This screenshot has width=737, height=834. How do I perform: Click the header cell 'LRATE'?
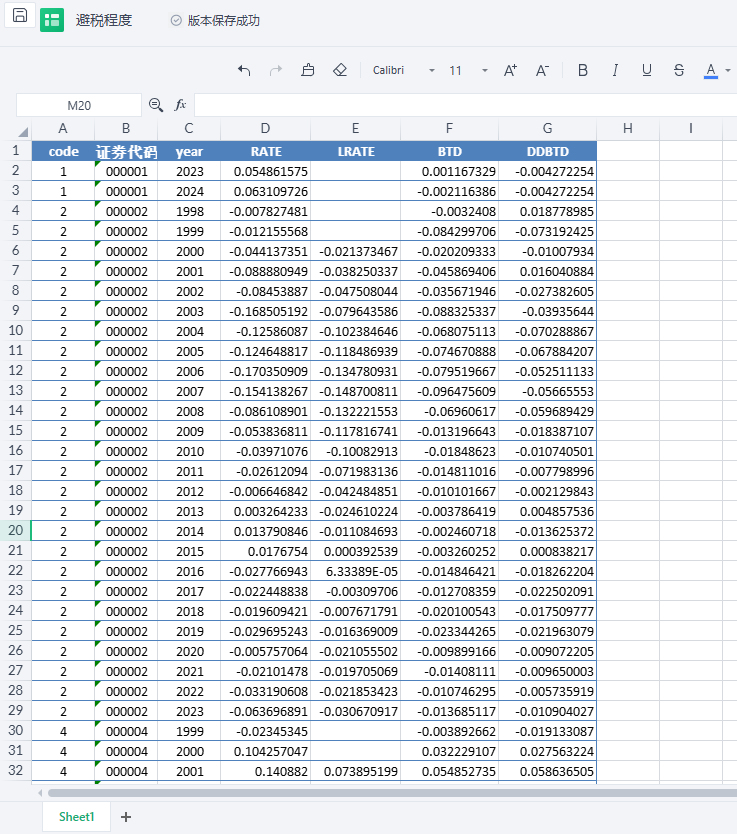[356, 152]
